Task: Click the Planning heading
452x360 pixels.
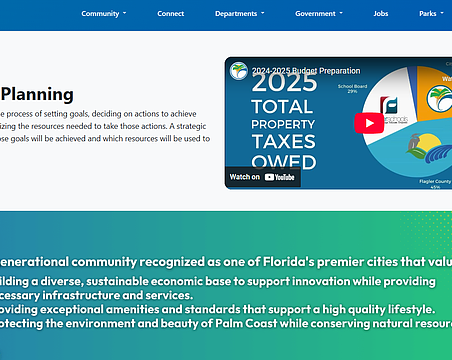Action: click(37, 94)
